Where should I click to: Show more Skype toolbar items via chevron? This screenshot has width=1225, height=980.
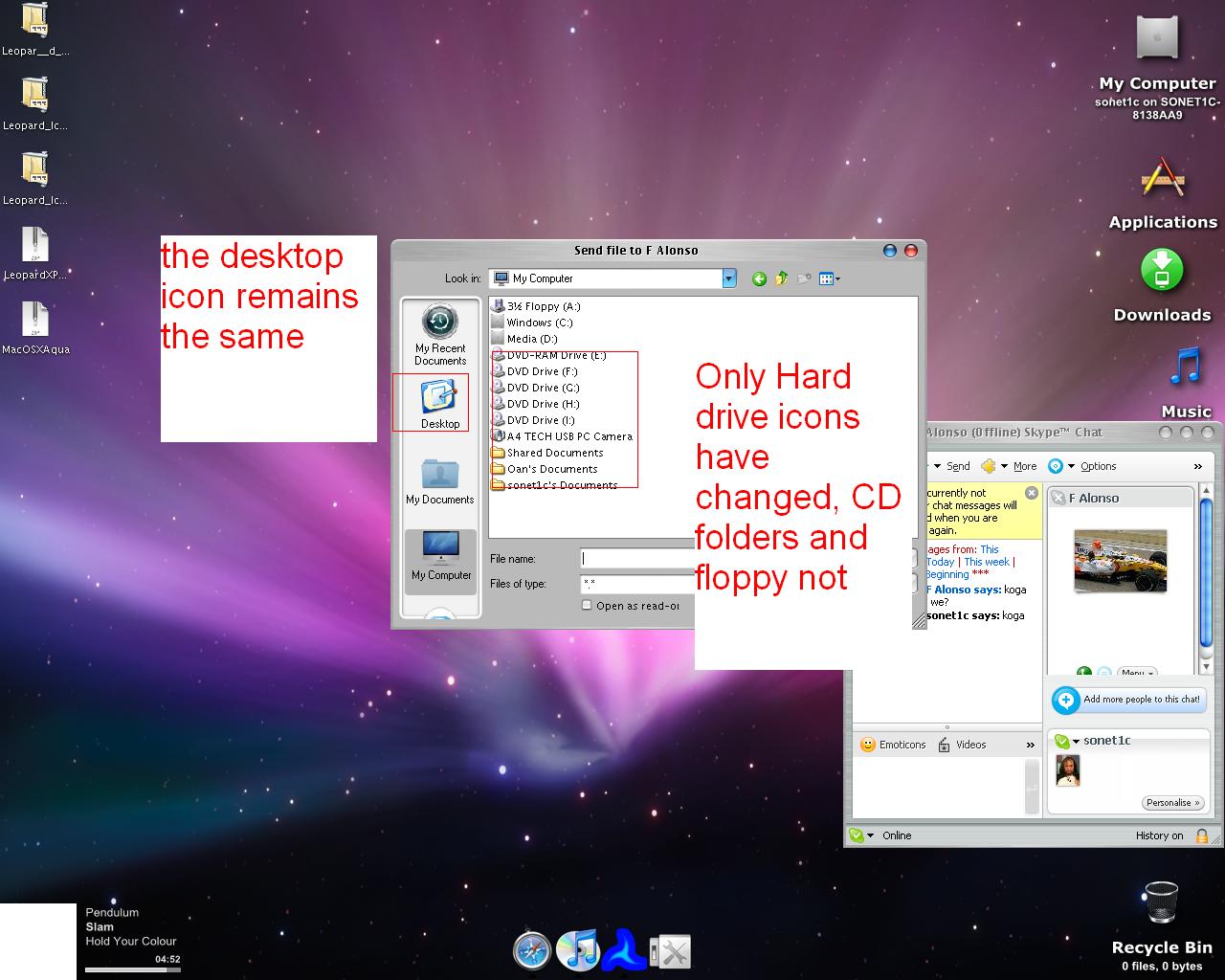[1197, 466]
